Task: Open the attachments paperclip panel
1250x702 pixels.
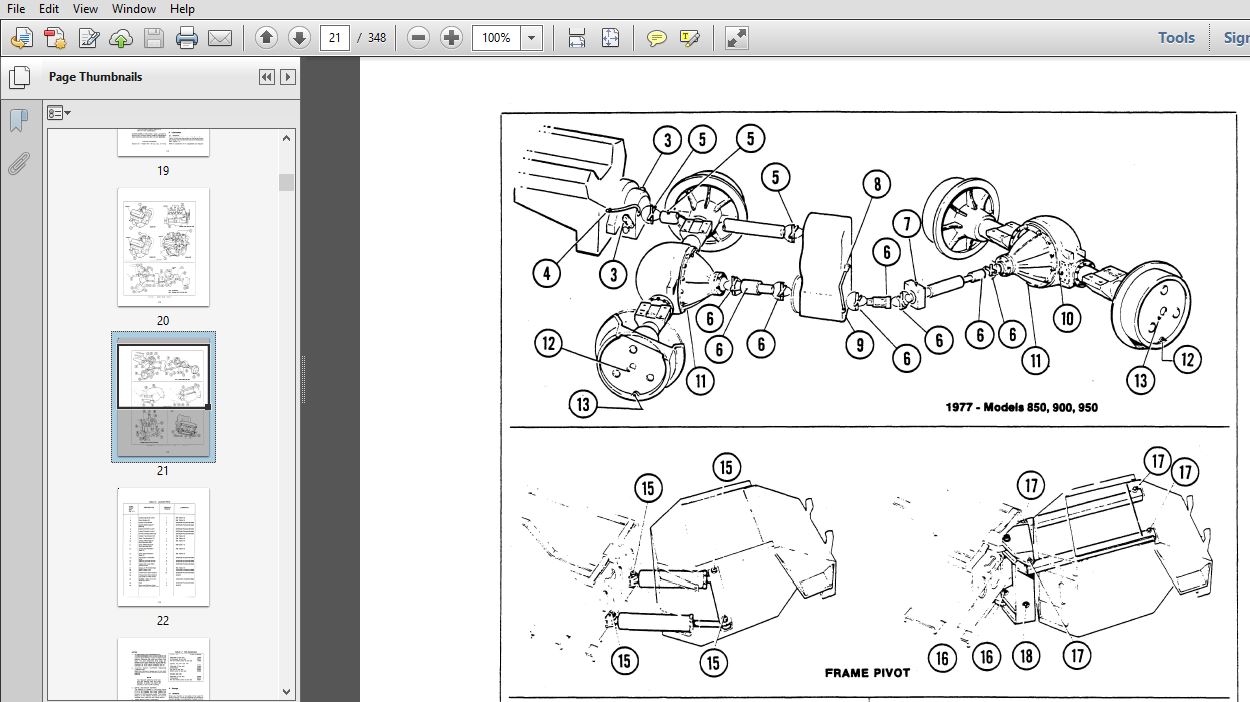Action: click(x=18, y=164)
